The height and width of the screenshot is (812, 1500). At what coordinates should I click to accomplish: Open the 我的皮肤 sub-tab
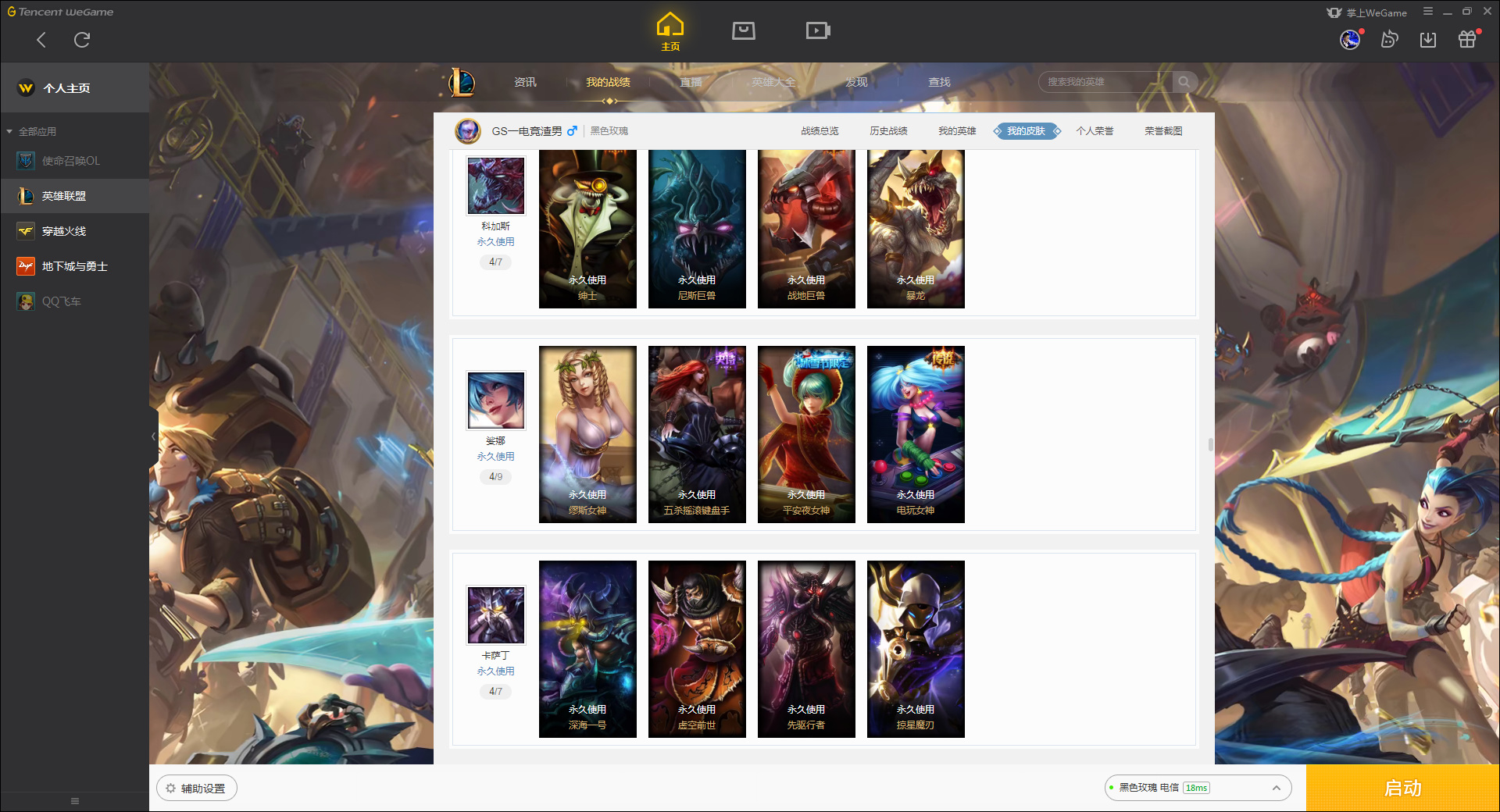pyautogui.click(x=1027, y=131)
